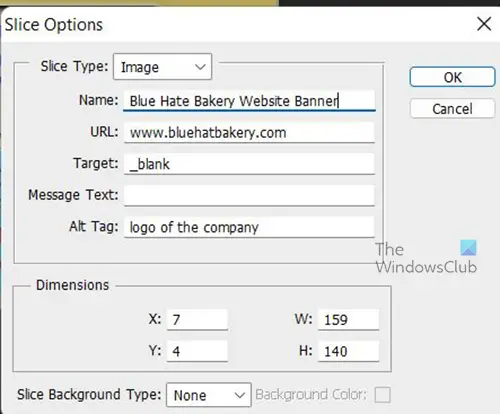This screenshot has width=500, height=414.
Task: Cancel the Slice Options dialog
Action: pos(452,108)
